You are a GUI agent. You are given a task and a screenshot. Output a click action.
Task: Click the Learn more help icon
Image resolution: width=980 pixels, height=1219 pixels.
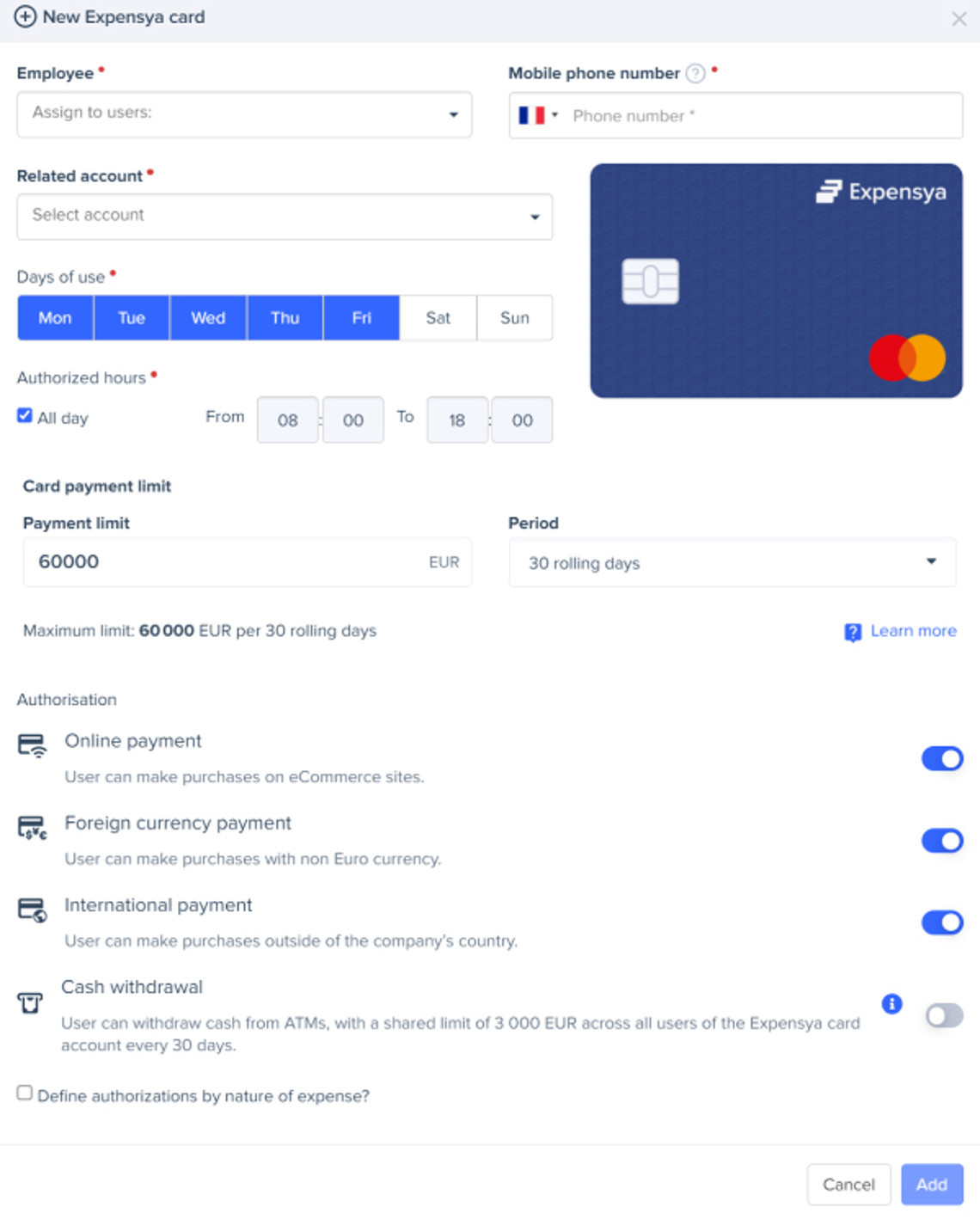point(853,633)
